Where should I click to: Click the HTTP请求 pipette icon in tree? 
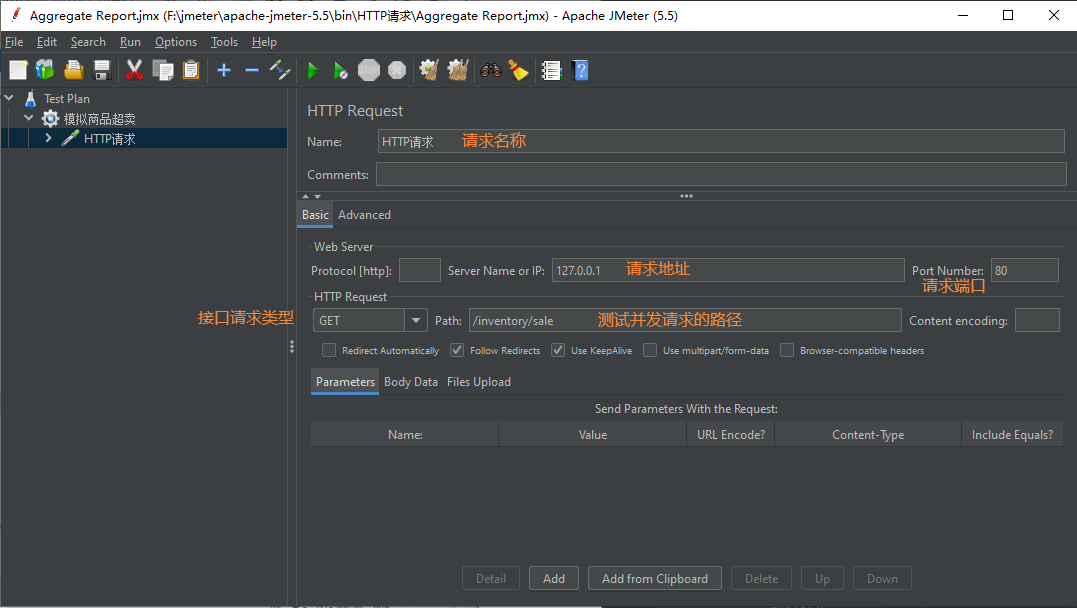point(70,138)
